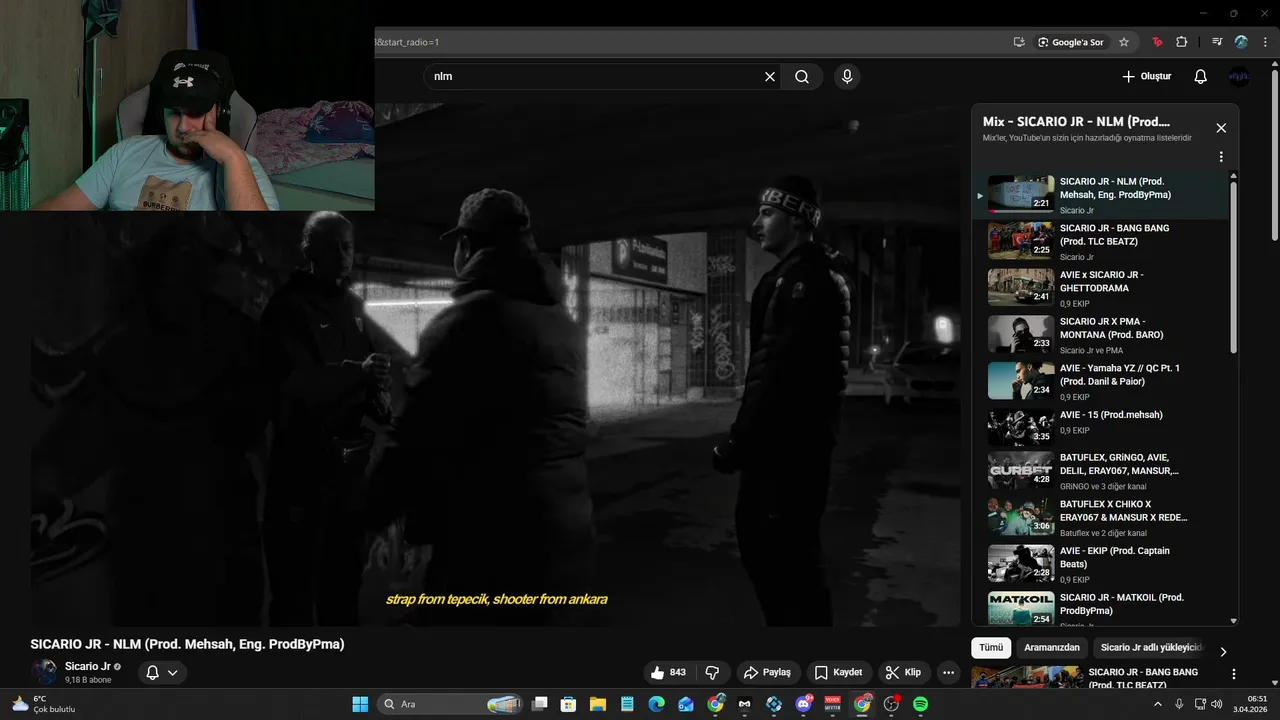
Task: Click the taskbar Ara search box
Action: tap(452, 704)
